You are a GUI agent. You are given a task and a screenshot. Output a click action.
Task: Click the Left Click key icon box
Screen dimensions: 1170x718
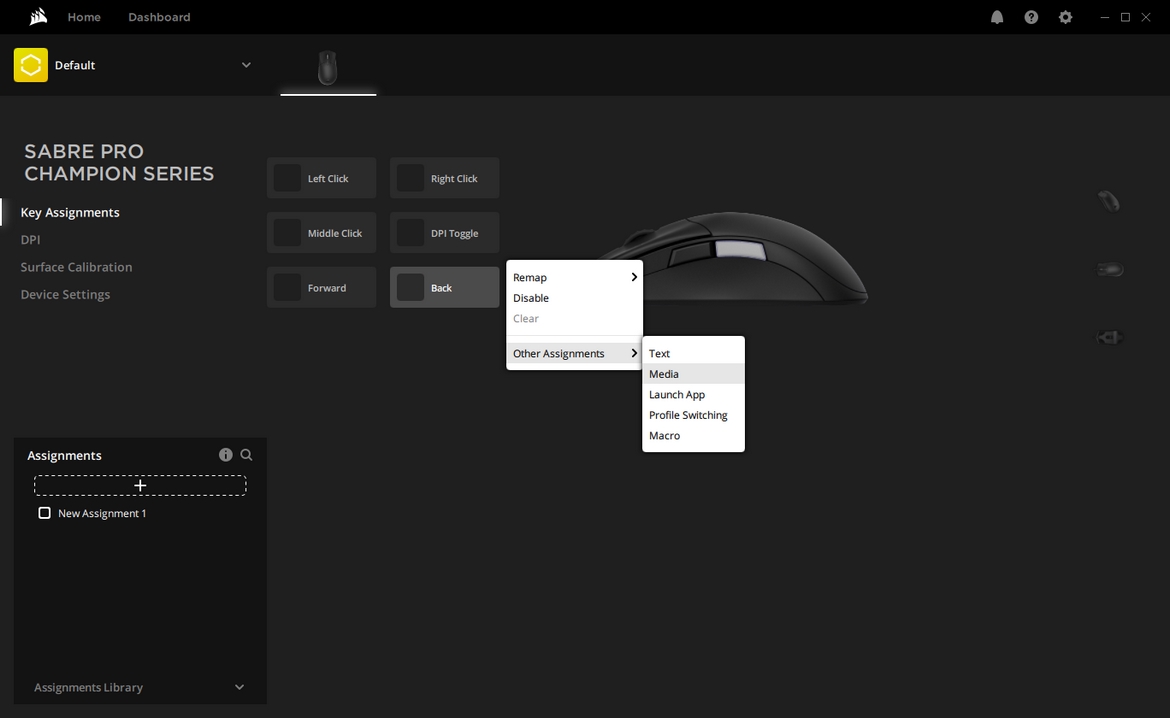coord(287,178)
